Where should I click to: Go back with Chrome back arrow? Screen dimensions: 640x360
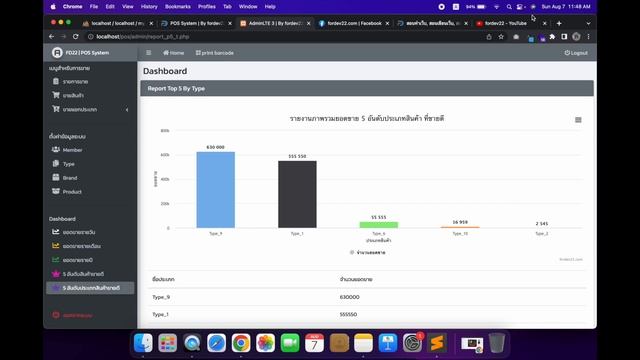pyautogui.click(x=51, y=36)
